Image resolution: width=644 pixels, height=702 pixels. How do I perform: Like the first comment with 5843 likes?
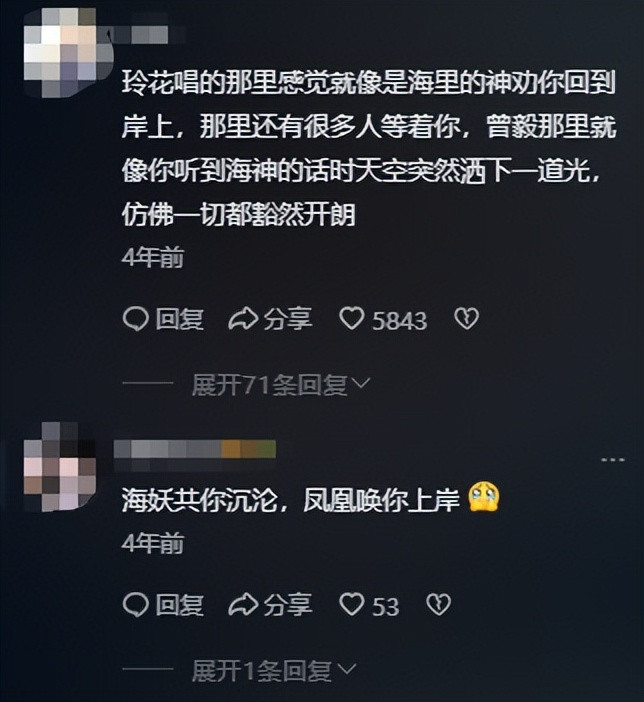pyautogui.click(x=352, y=319)
